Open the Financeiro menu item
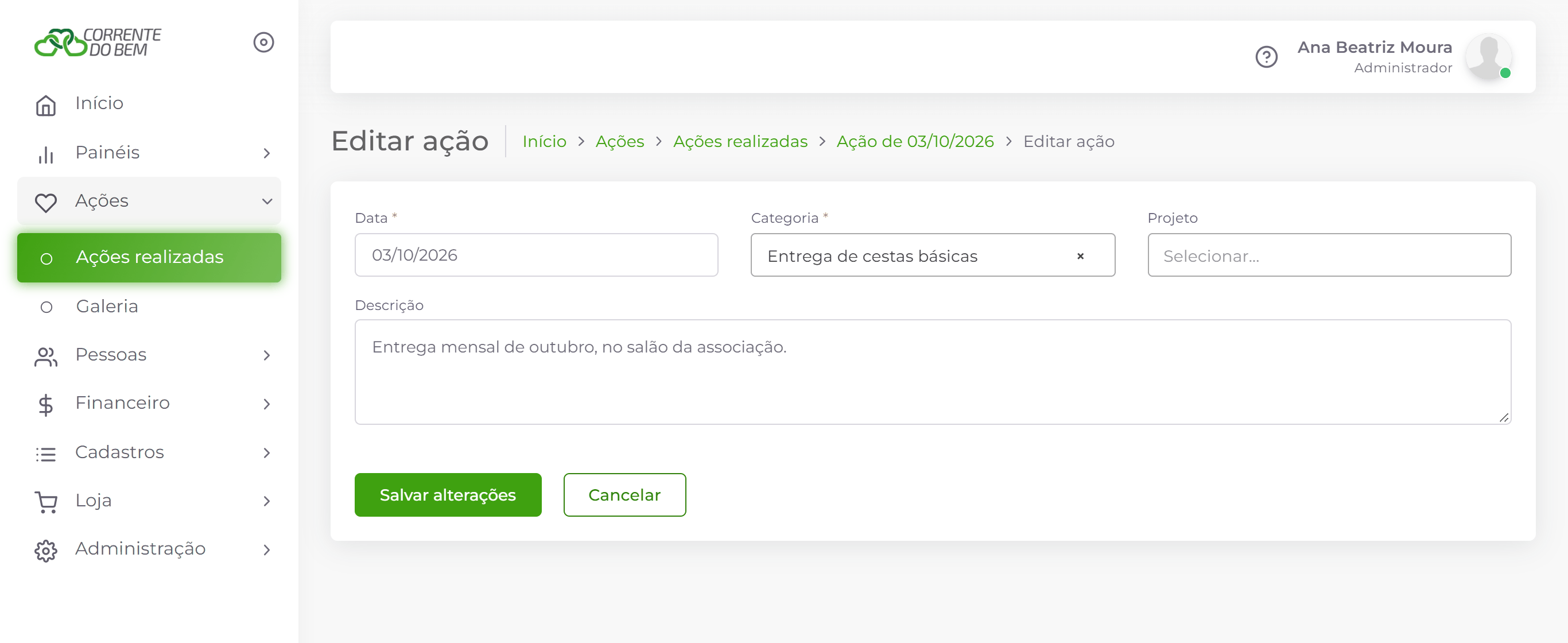 tap(149, 403)
